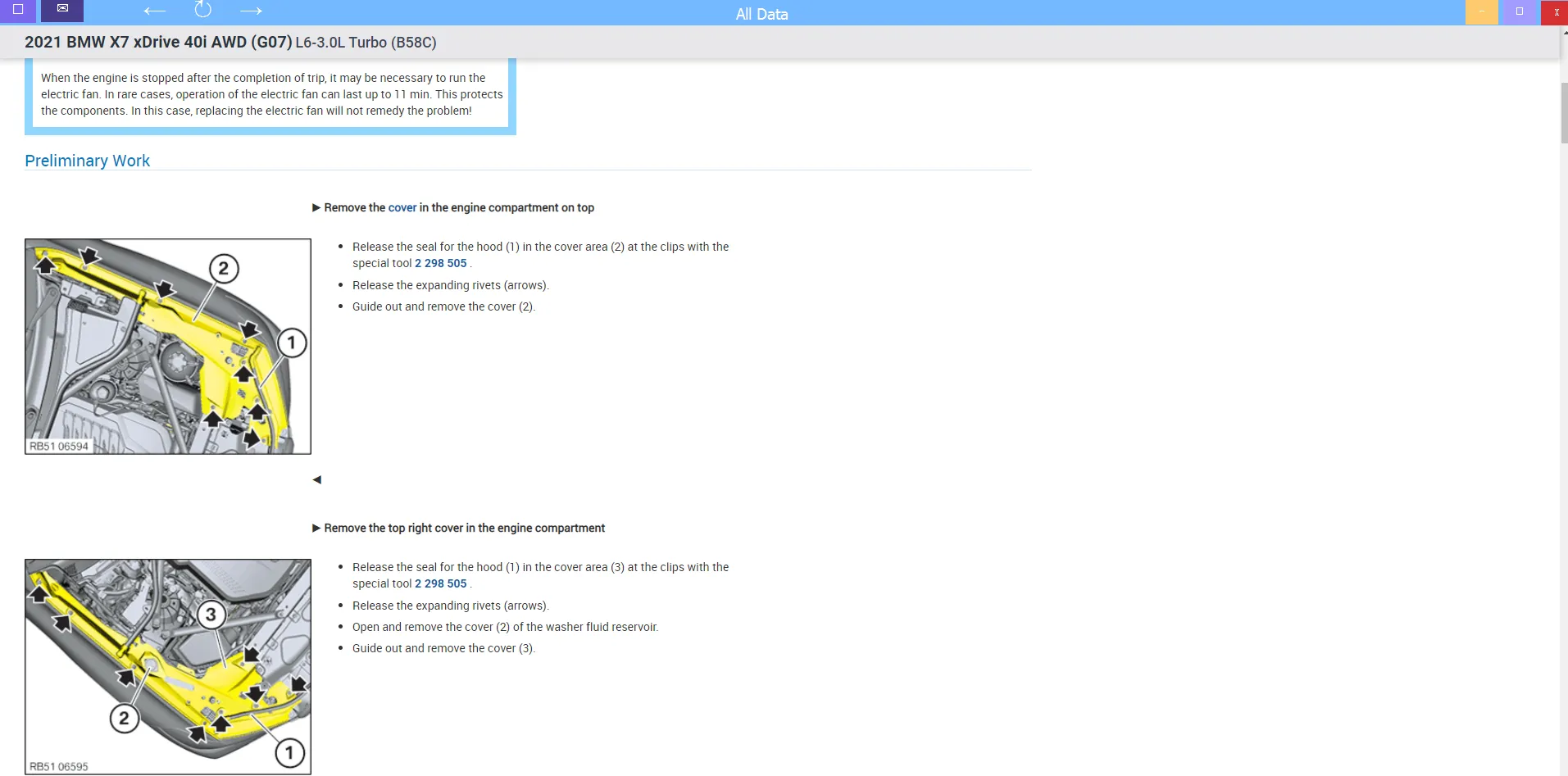Click 'Release the expanding rivets (arrows).' under first step

point(450,285)
